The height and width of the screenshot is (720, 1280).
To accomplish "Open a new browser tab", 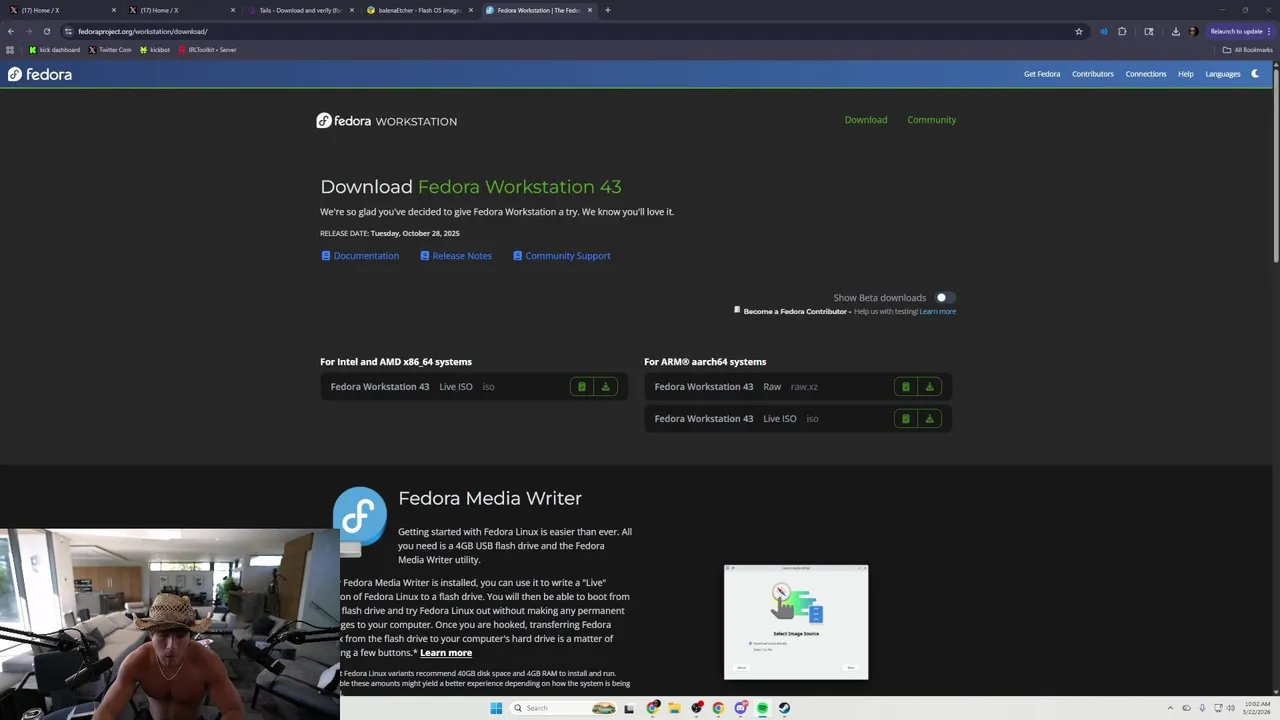I will click(x=608, y=10).
